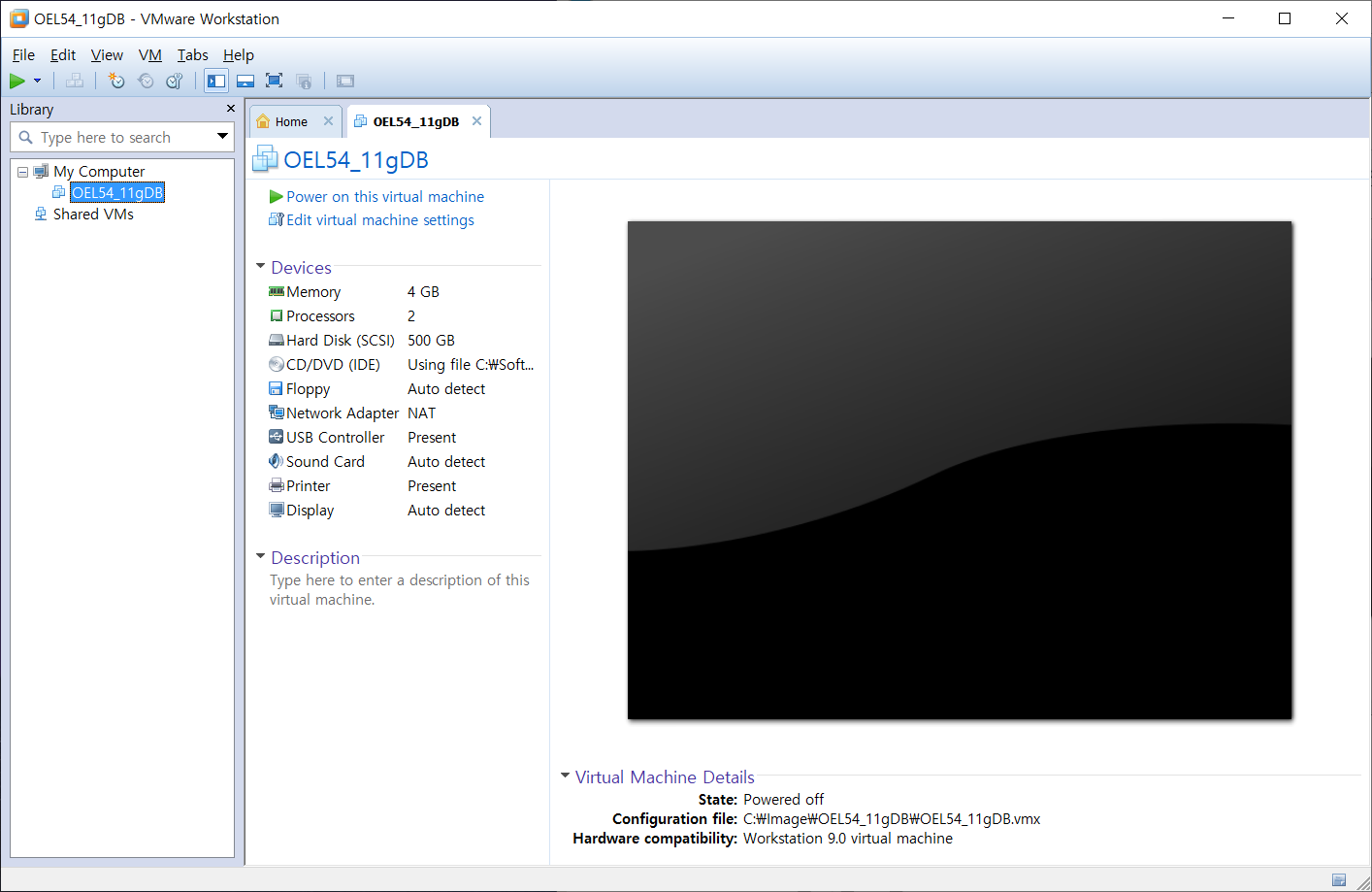Open the VM menu
The image size is (1372, 892).
(x=150, y=55)
